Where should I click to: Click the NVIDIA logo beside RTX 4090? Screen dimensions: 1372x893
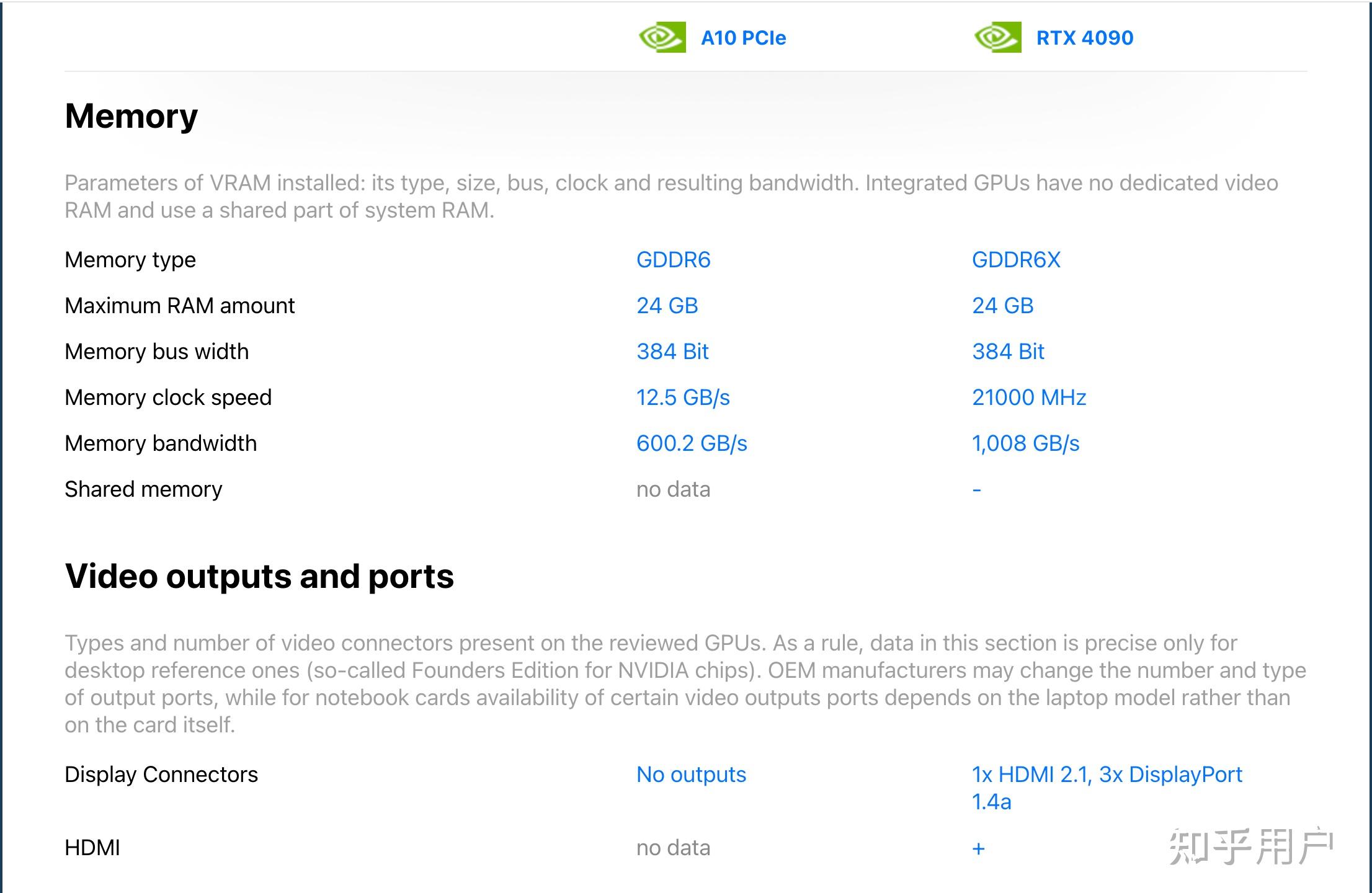(x=997, y=37)
